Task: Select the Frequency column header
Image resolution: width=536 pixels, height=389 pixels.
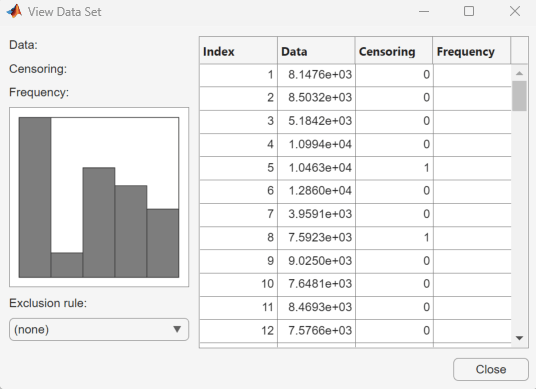Action: pyautogui.click(x=471, y=51)
